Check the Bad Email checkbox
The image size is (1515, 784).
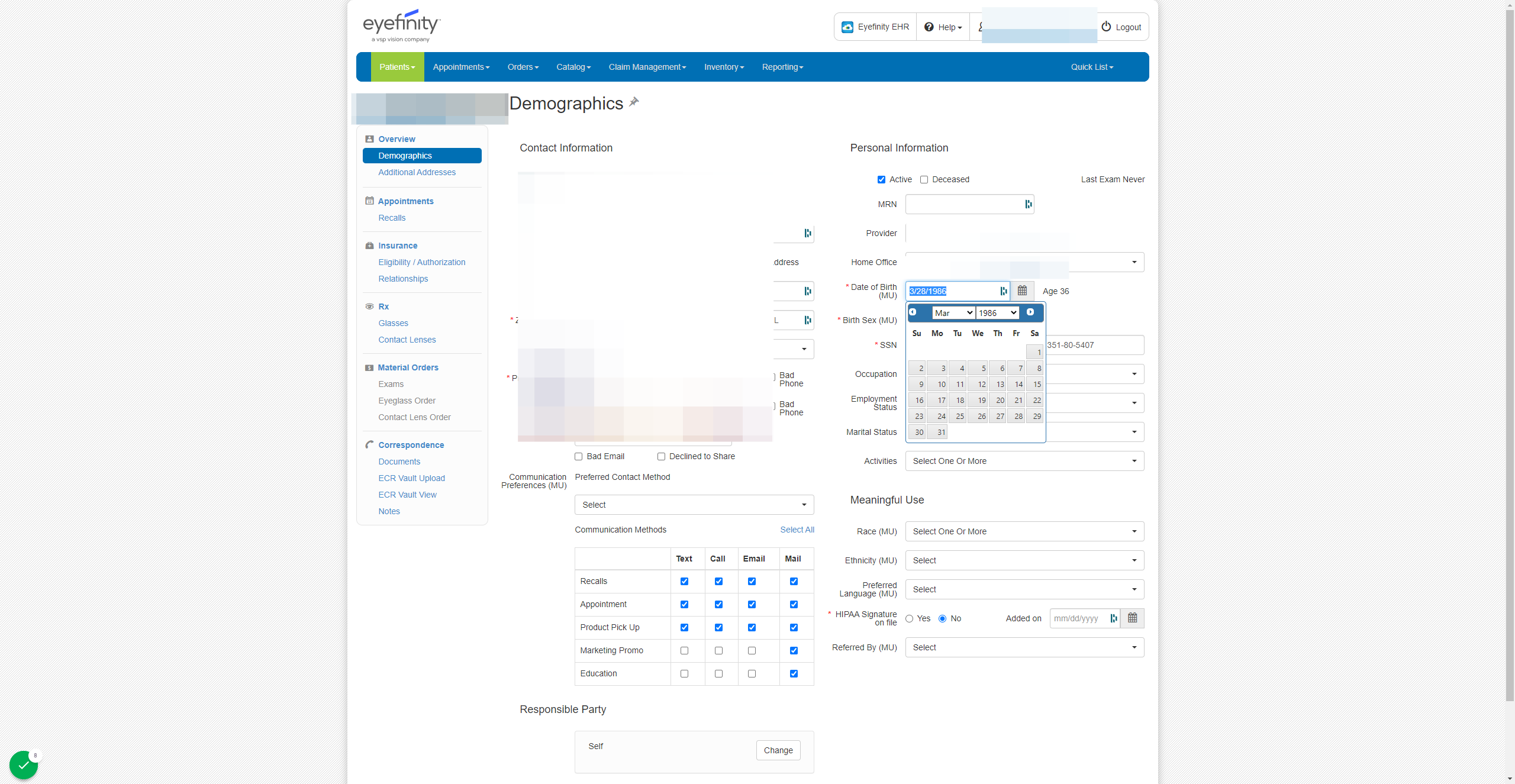click(x=578, y=456)
